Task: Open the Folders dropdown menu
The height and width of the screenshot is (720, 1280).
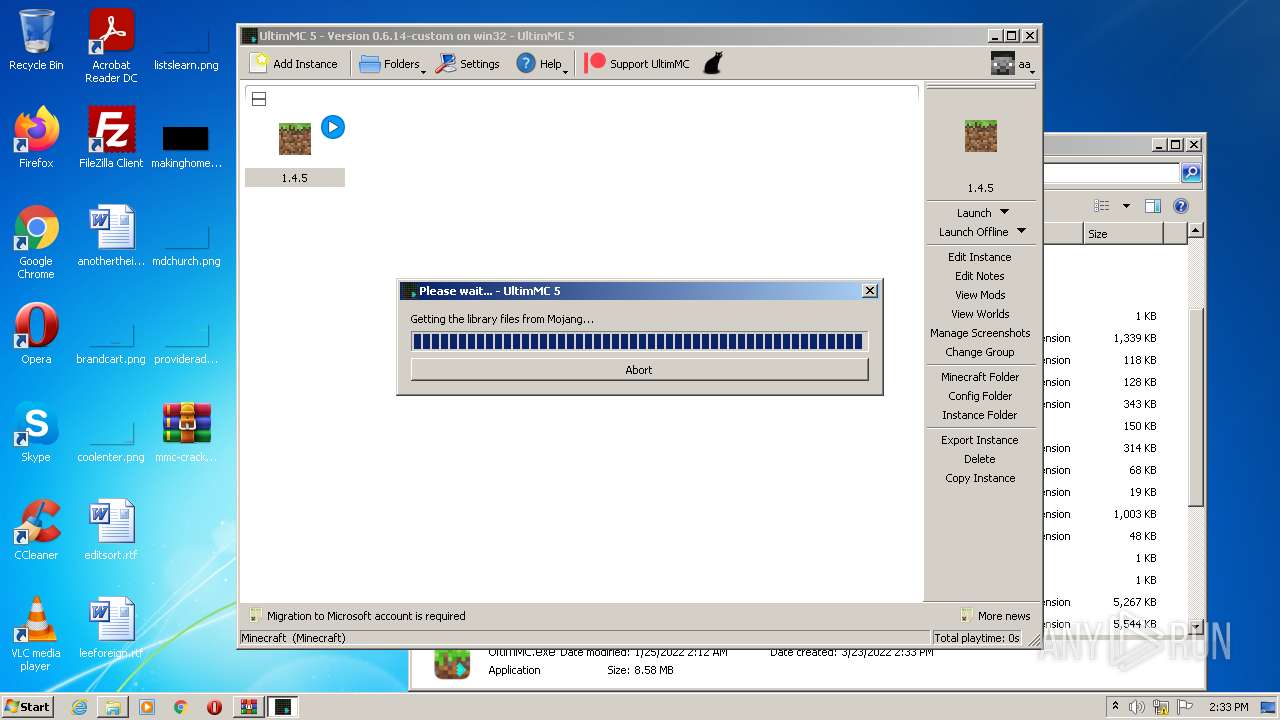Action: (392, 63)
